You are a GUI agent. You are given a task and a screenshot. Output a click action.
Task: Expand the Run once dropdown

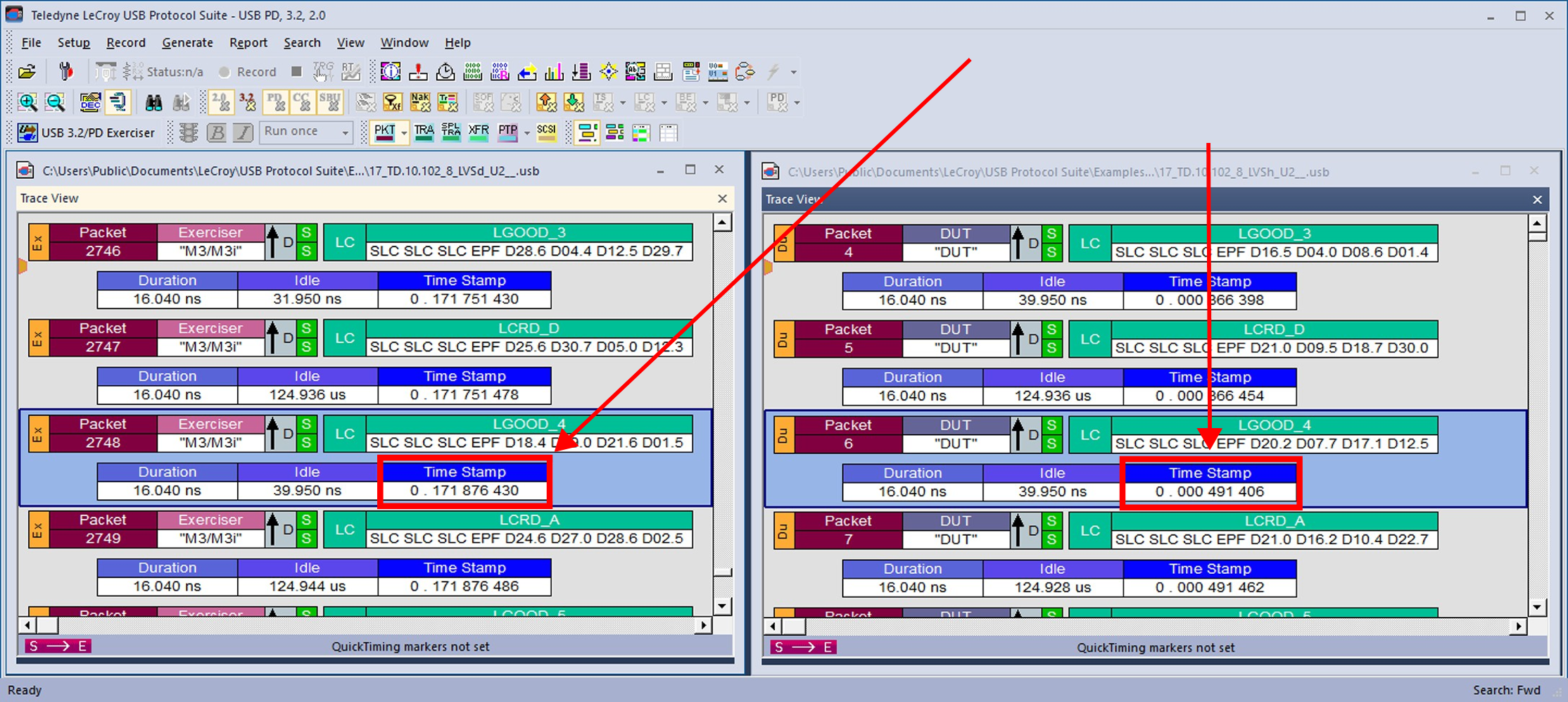[345, 132]
